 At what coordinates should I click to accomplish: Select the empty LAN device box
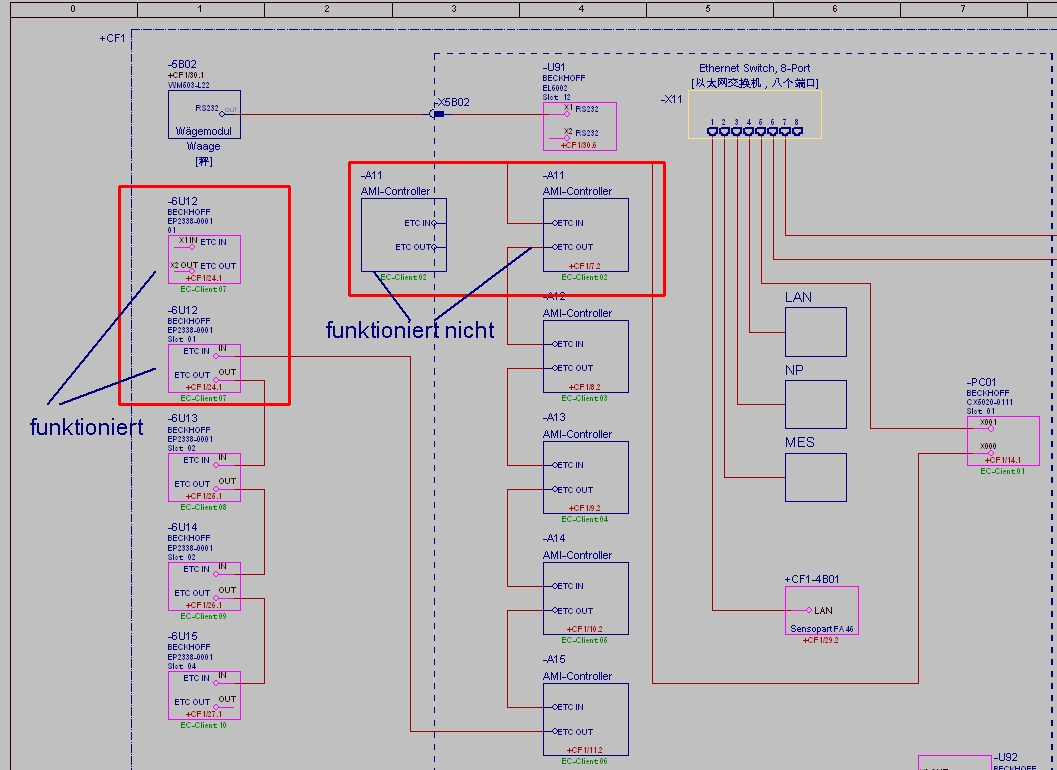[816, 332]
